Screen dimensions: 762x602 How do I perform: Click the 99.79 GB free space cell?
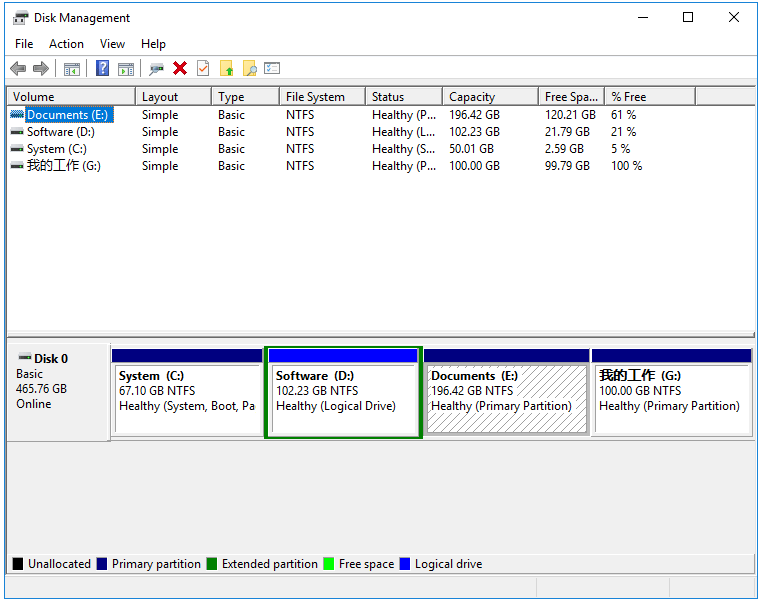point(567,166)
